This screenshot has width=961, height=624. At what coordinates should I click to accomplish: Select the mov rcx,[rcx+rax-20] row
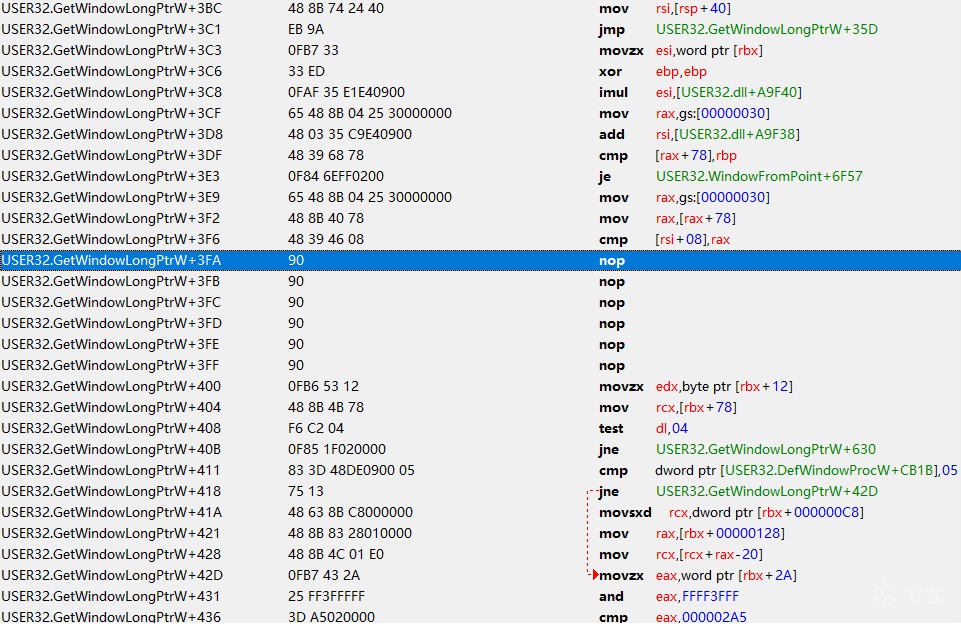pyautogui.click(x=480, y=554)
